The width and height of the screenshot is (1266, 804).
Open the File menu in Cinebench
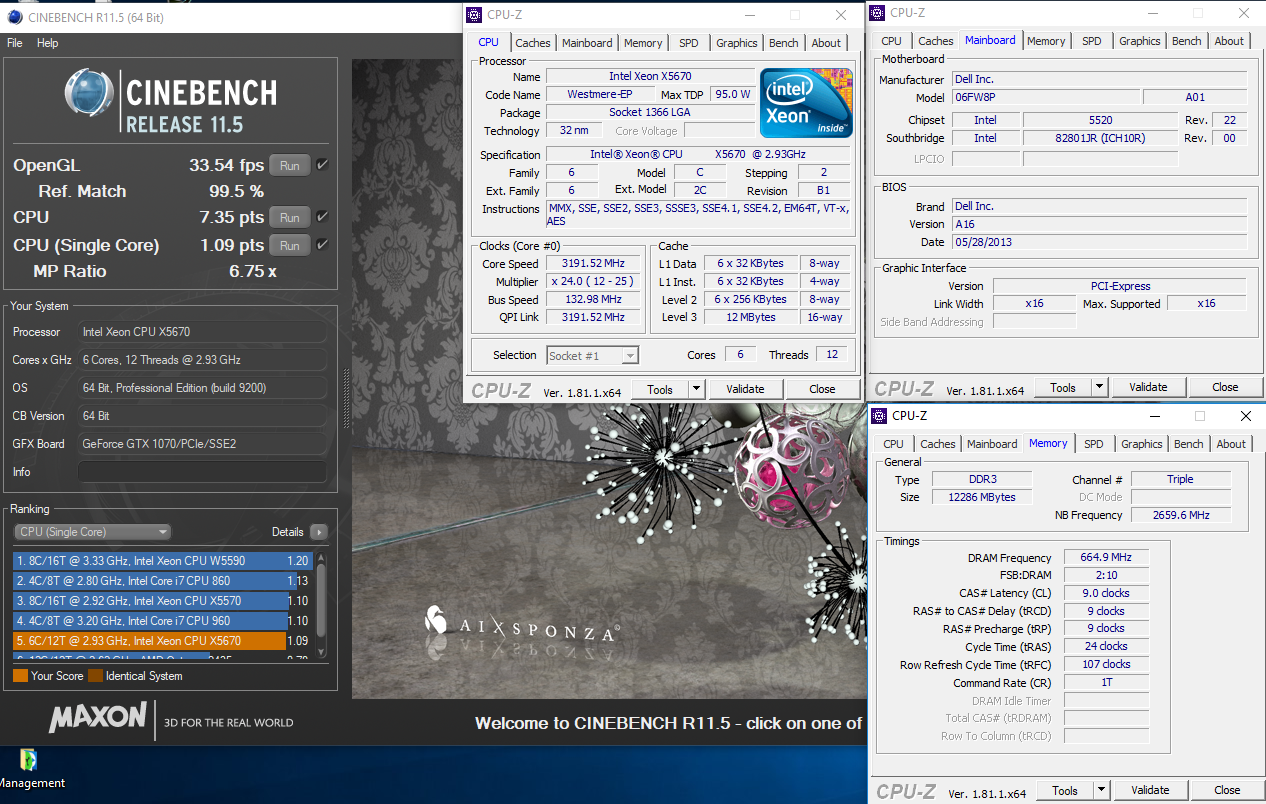(x=15, y=43)
